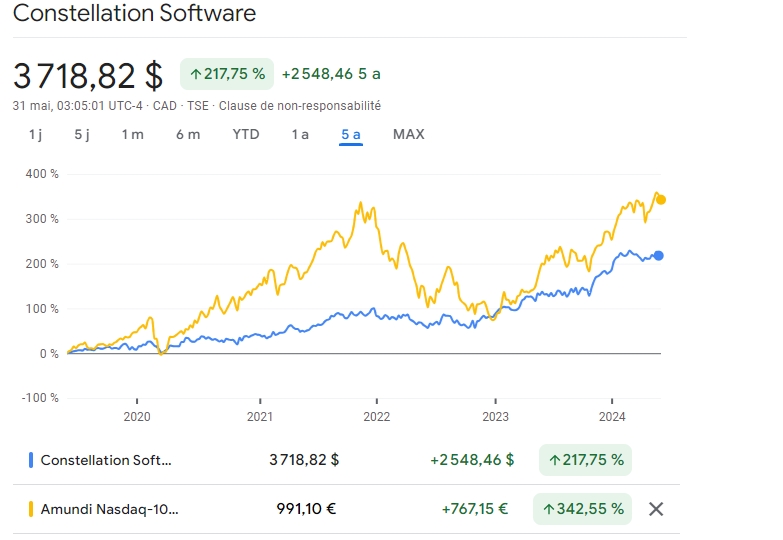Click the Constellation Soft... legend row name

106,460
